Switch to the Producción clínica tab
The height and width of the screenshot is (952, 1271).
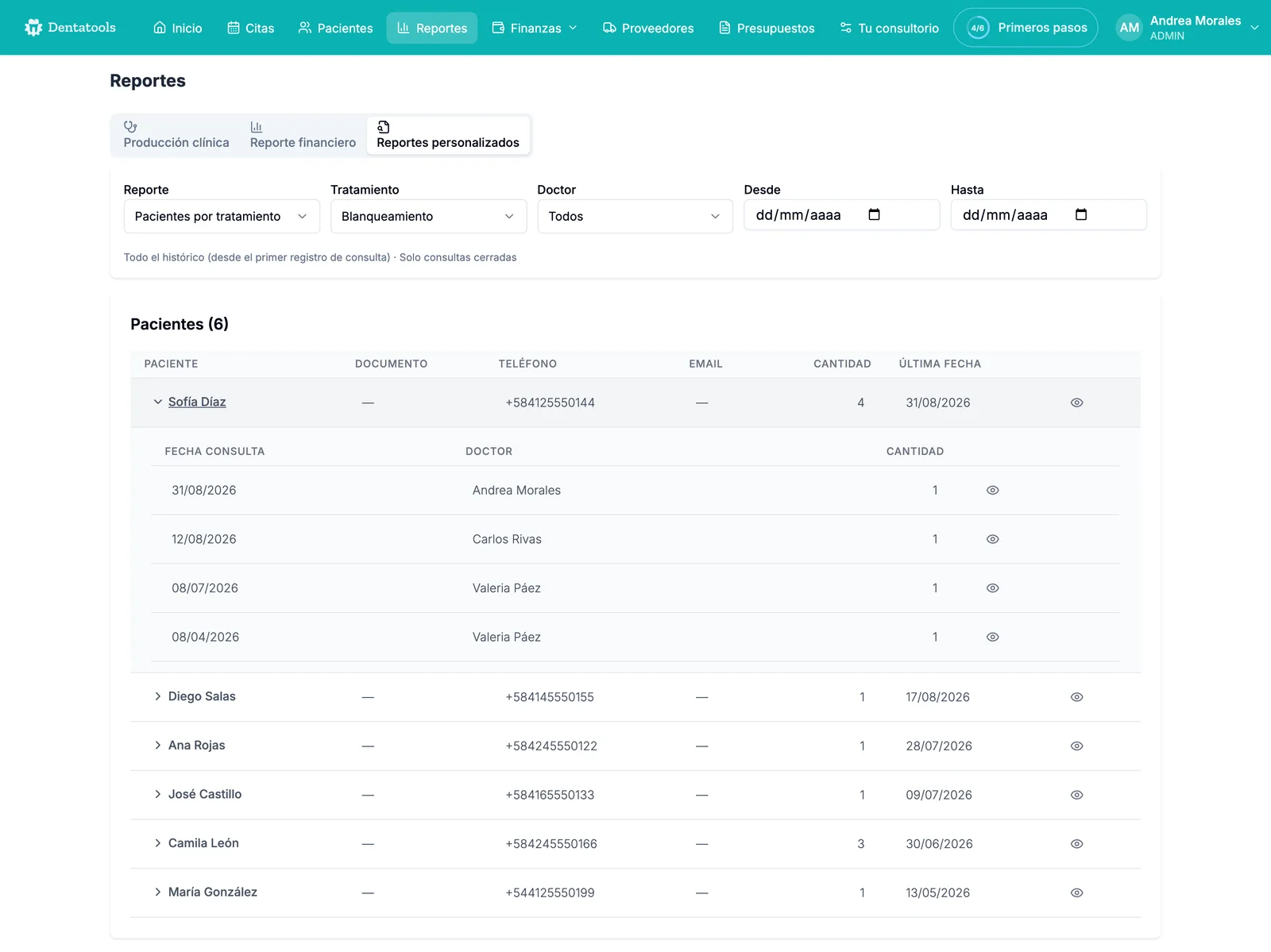pos(176,135)
